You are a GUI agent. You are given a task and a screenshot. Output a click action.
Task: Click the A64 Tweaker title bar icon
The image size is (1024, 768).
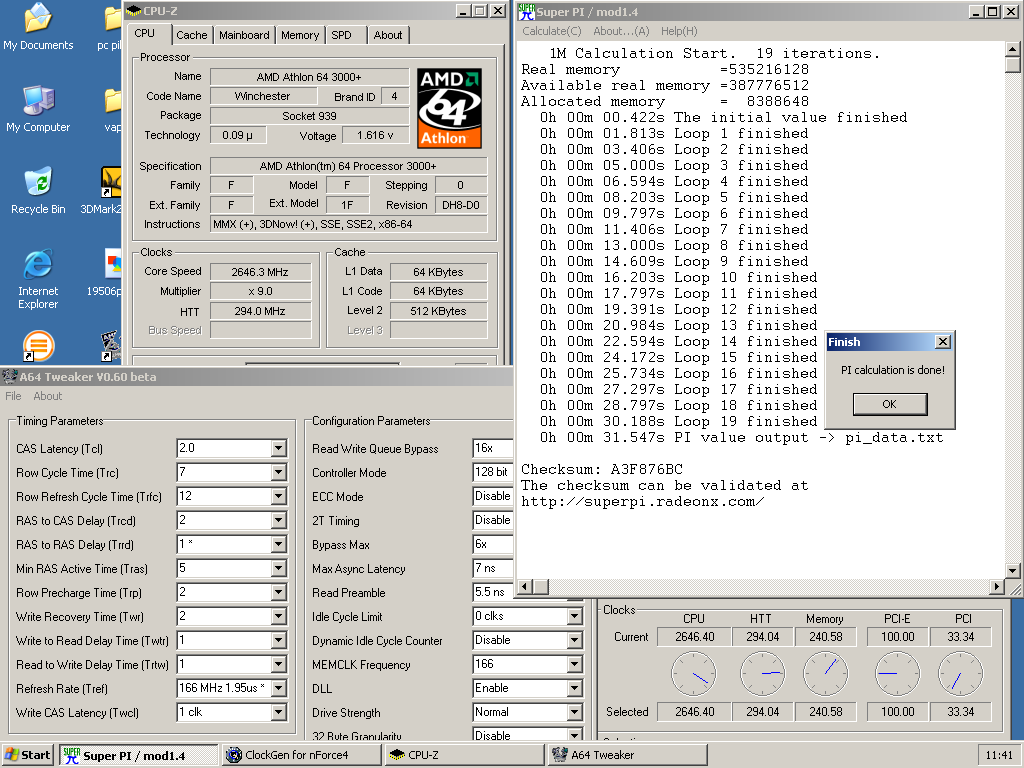click(x=10, y=377)
